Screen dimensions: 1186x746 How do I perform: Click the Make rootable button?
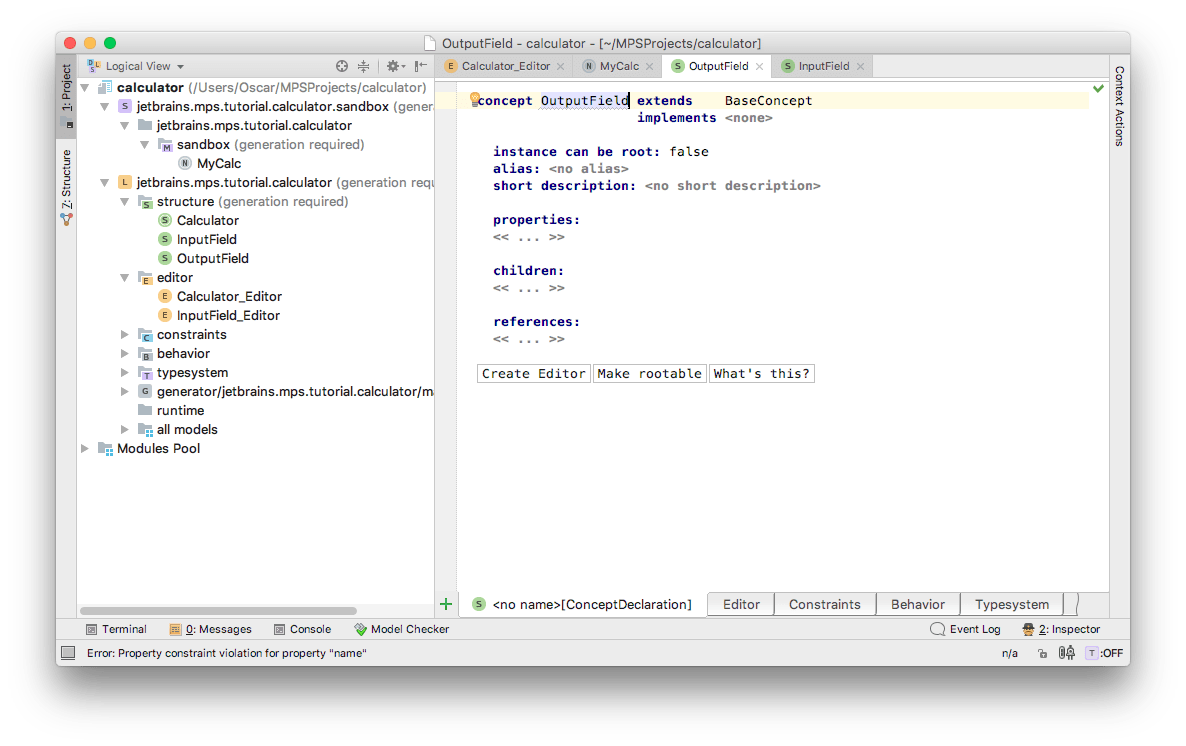point(649,373)
